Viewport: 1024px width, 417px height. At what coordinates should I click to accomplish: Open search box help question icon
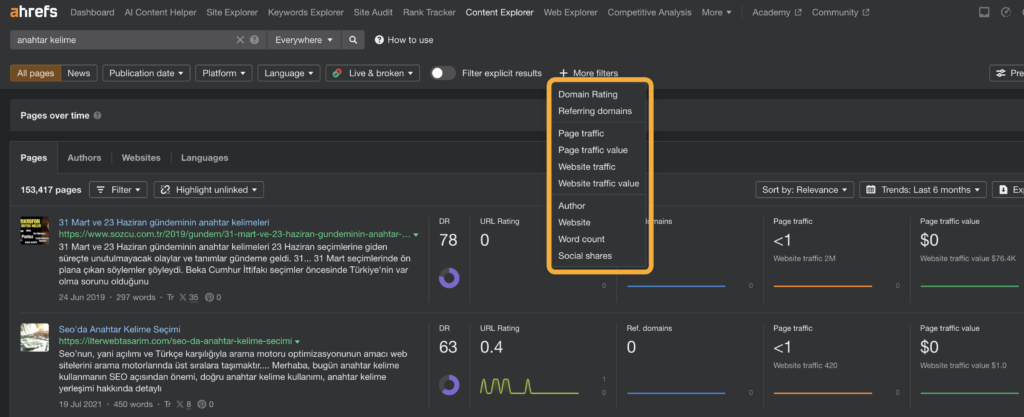tap(254, 40)
